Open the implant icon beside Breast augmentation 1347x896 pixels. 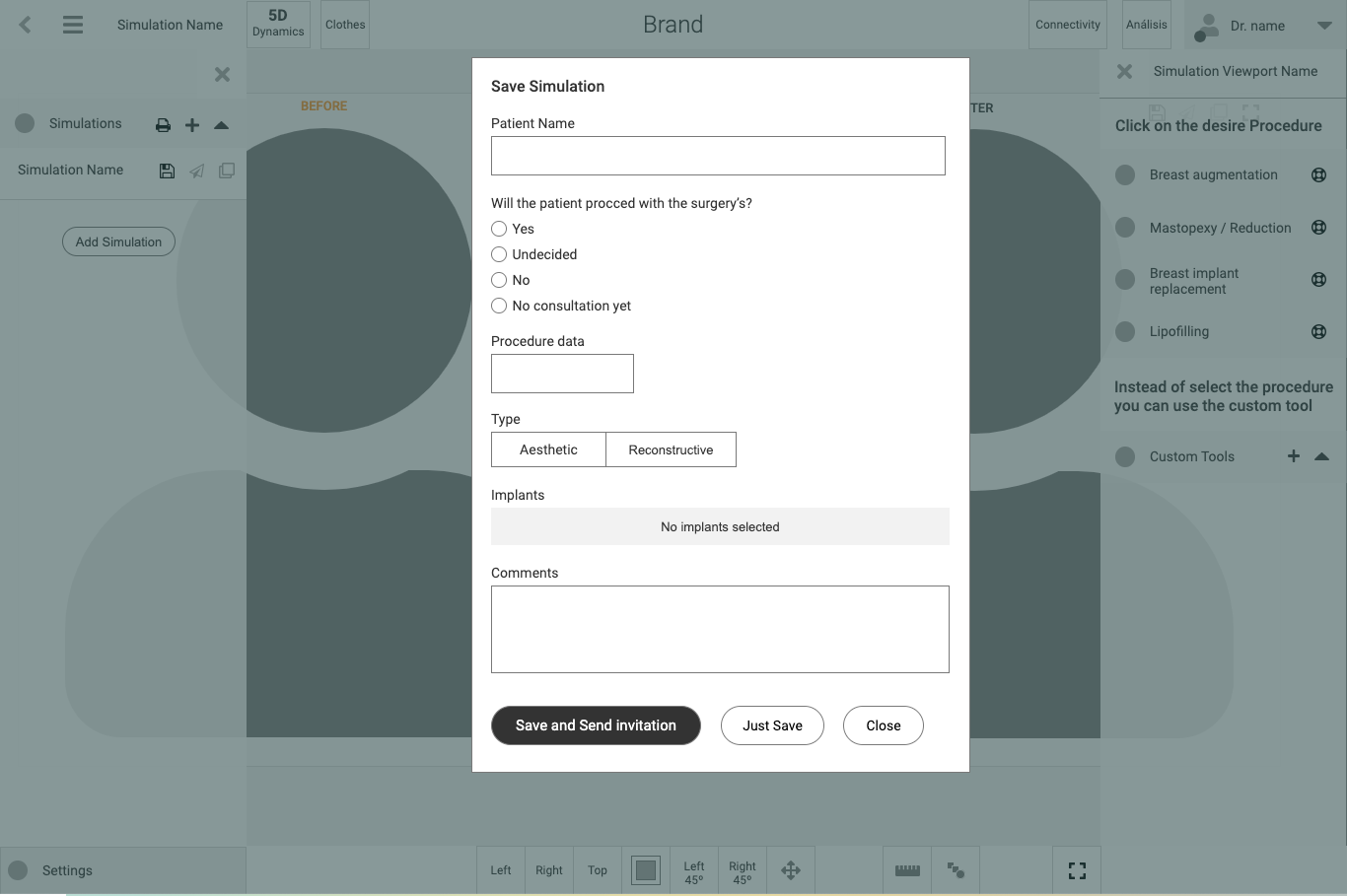point(1318,174)
